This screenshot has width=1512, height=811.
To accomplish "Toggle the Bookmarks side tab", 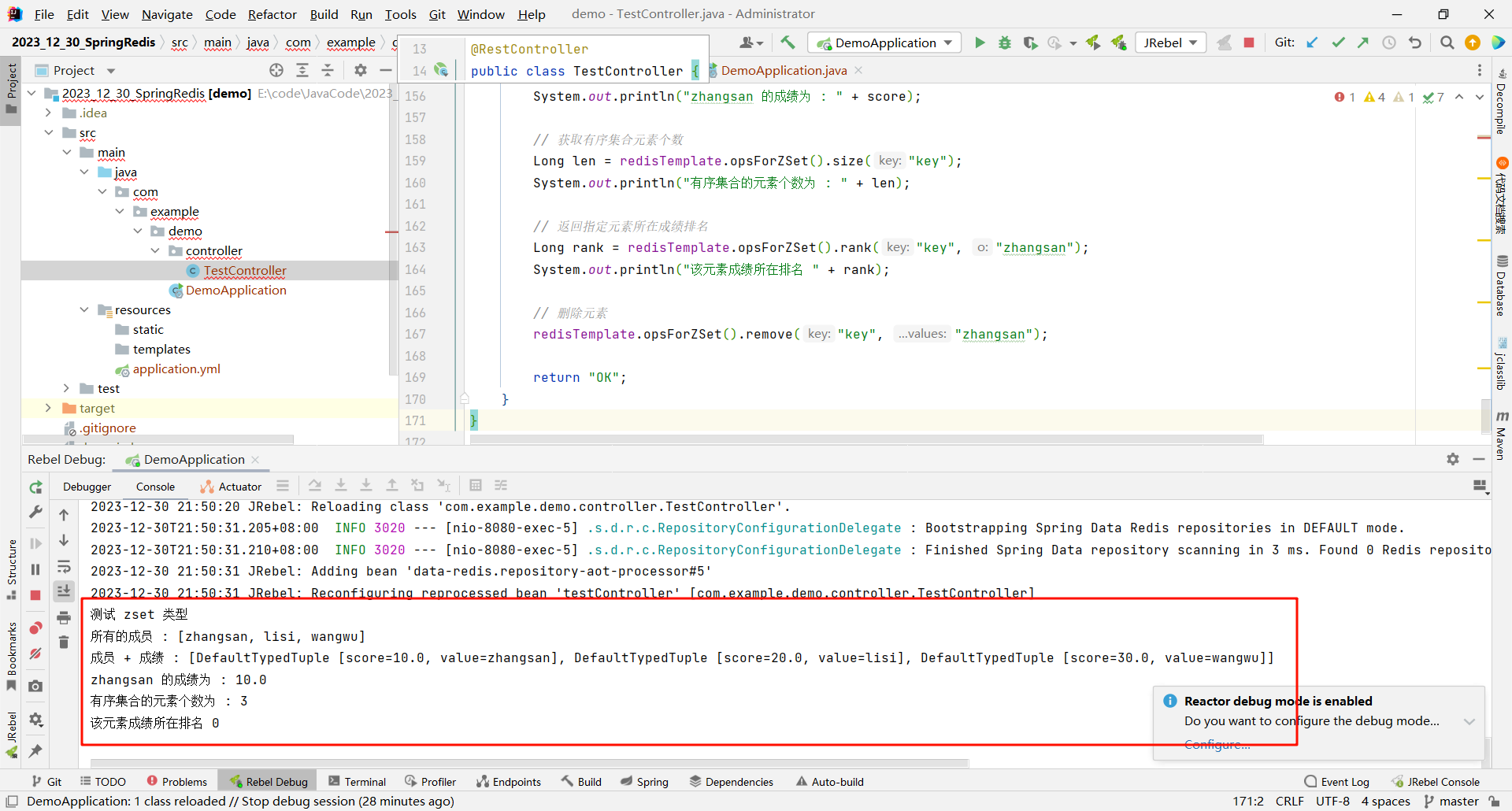I will click(11, 656).
